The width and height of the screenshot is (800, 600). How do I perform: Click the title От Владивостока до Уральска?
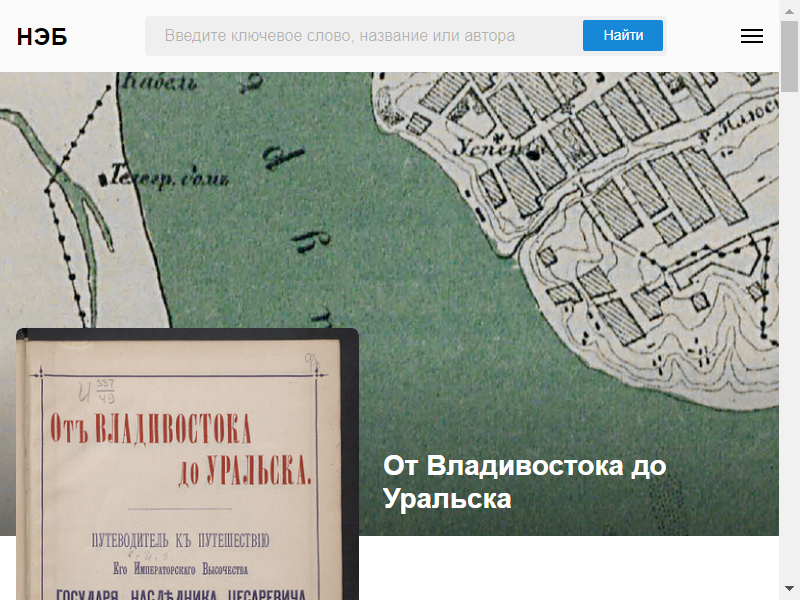coord(524,481)
